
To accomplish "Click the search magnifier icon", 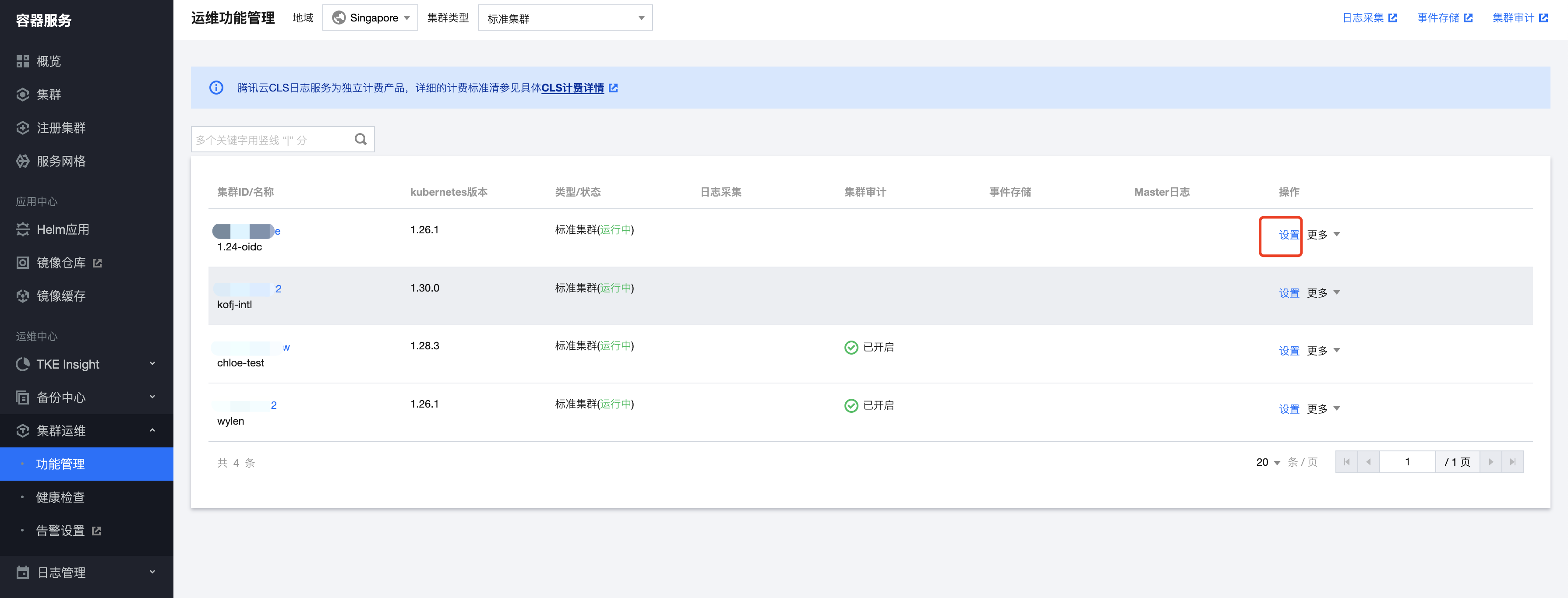I will point(360,139).
